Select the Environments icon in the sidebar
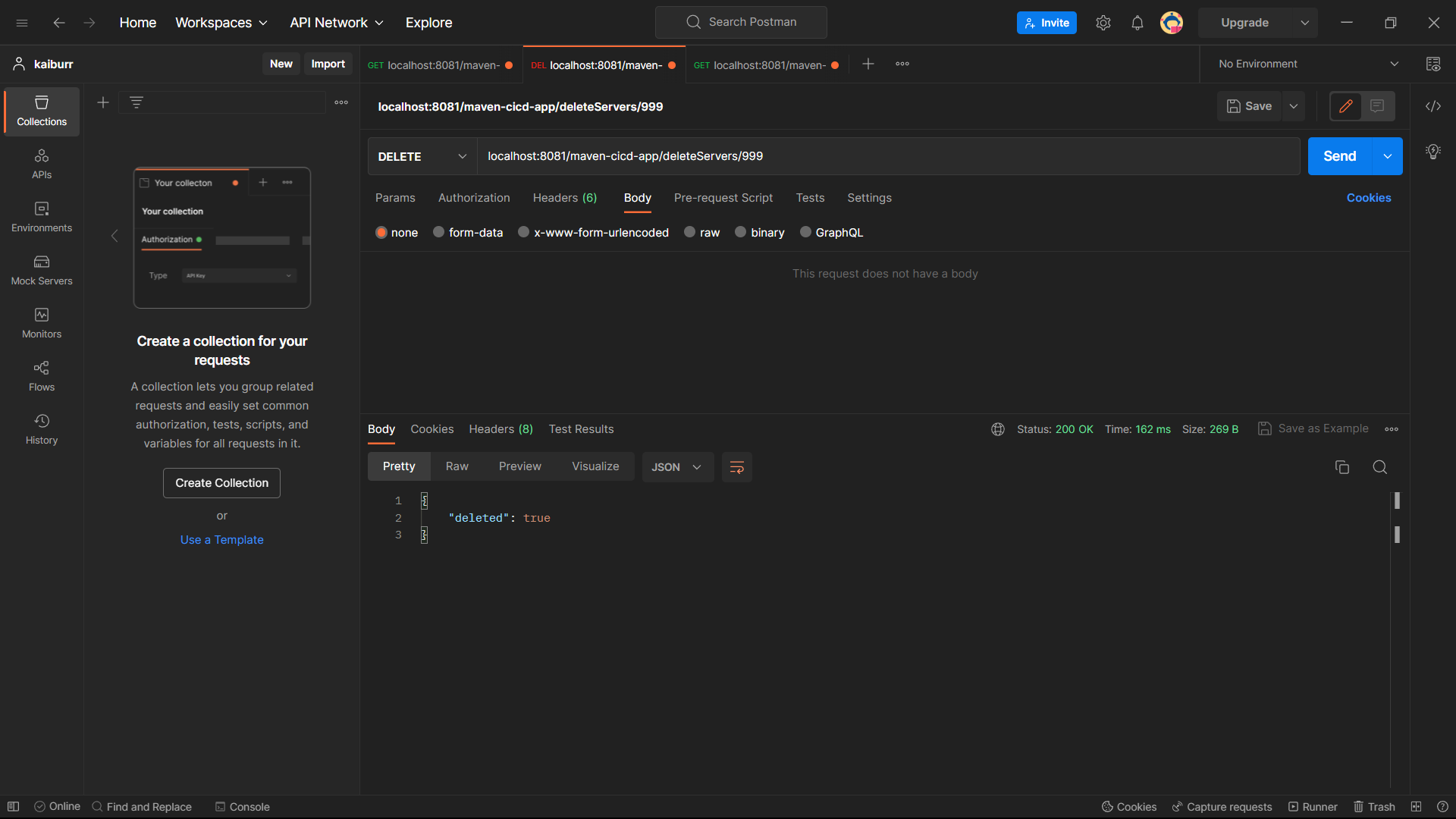The image size is (1456, 819). pos(41,217)
